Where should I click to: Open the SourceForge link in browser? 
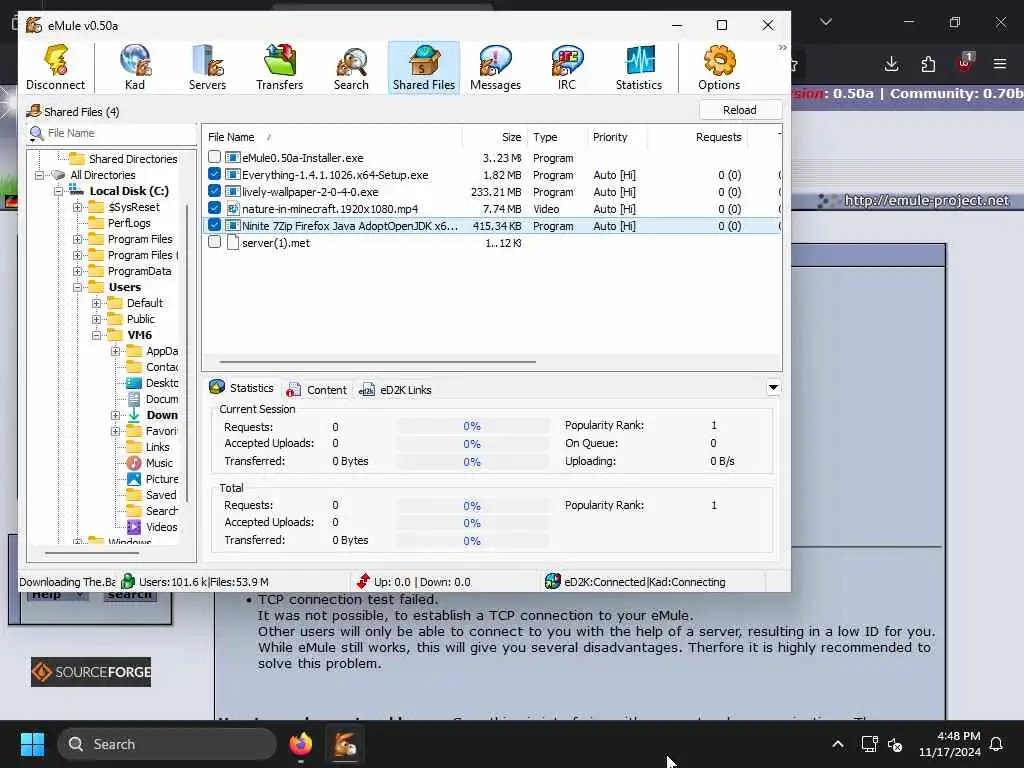(x=91, y=672)
